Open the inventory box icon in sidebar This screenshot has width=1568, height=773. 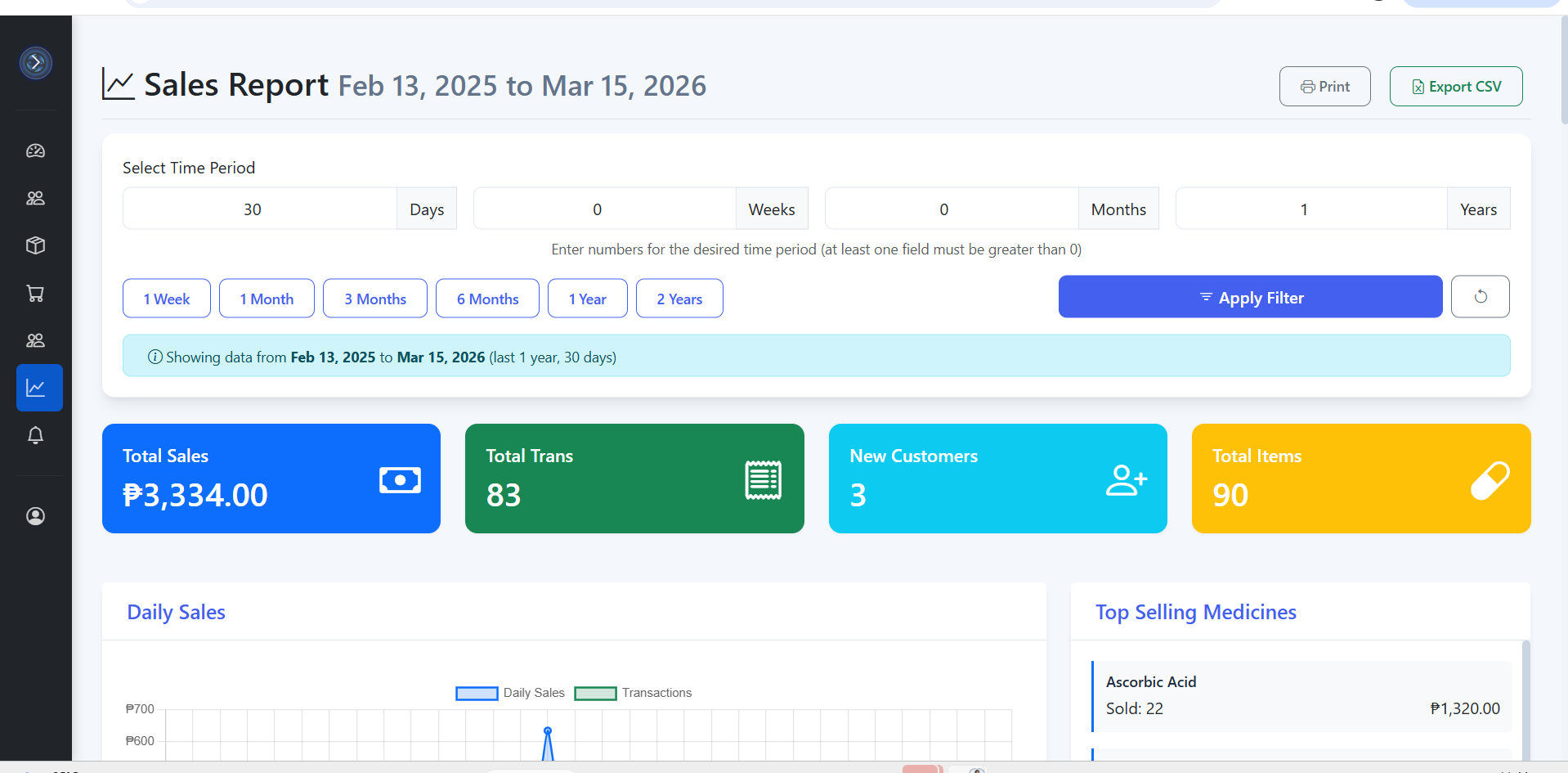tap(35, 245)
